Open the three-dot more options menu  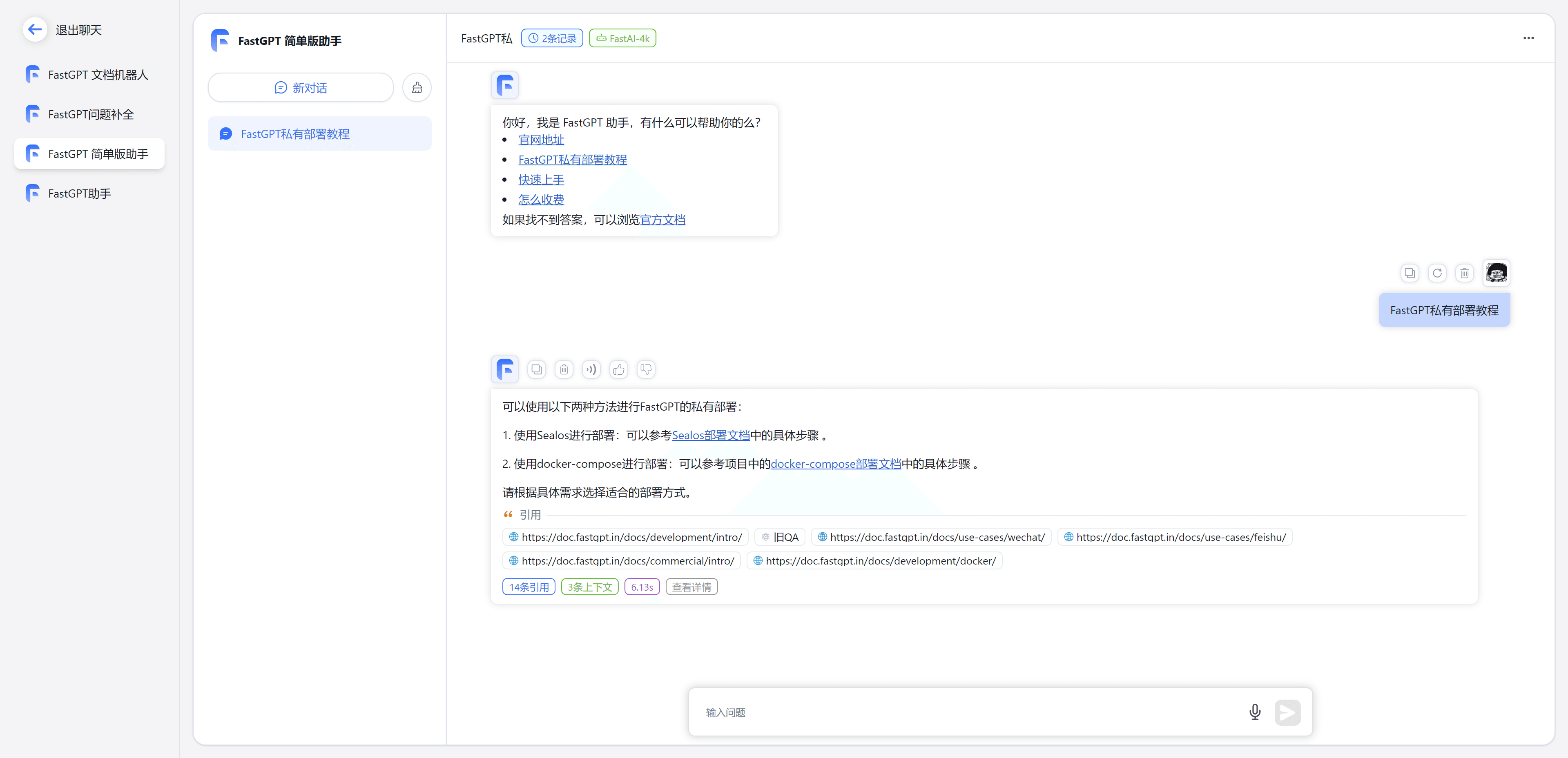1528,38
